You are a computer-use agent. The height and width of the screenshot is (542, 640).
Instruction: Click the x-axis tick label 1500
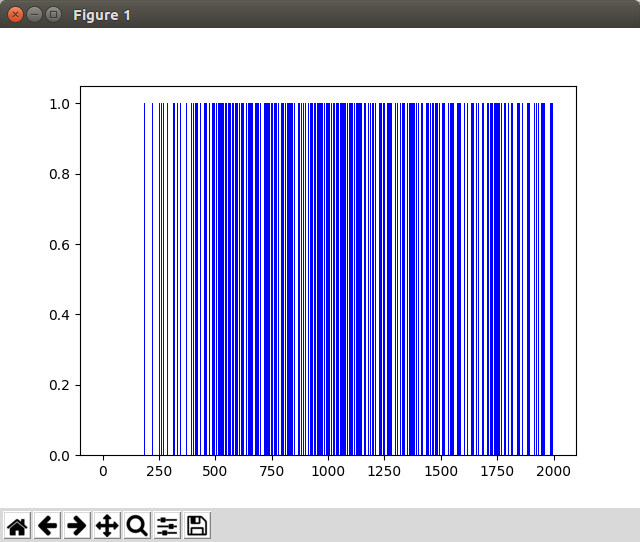coord(441,471)
